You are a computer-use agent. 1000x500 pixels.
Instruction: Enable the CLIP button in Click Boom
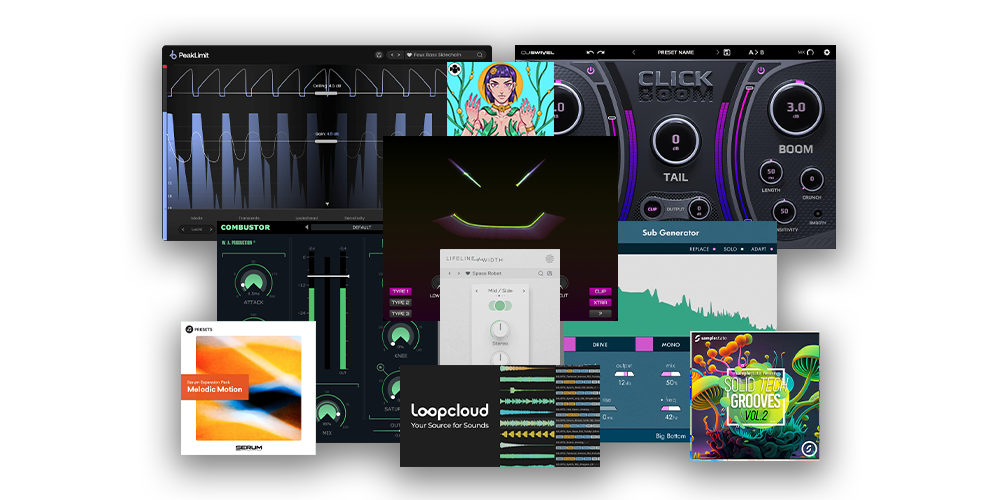point(652,209)
